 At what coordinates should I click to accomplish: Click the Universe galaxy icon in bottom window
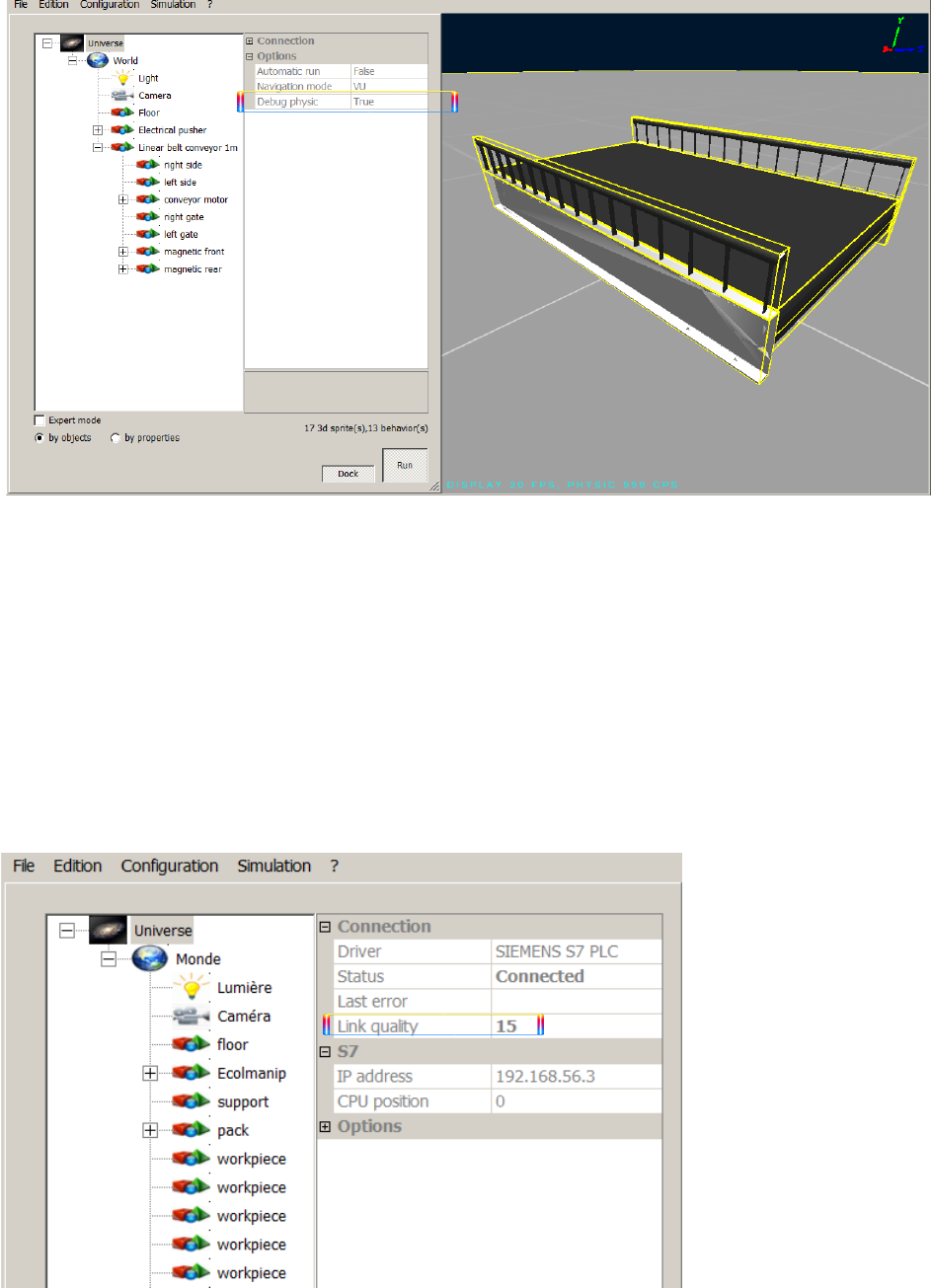click(109, 930)
